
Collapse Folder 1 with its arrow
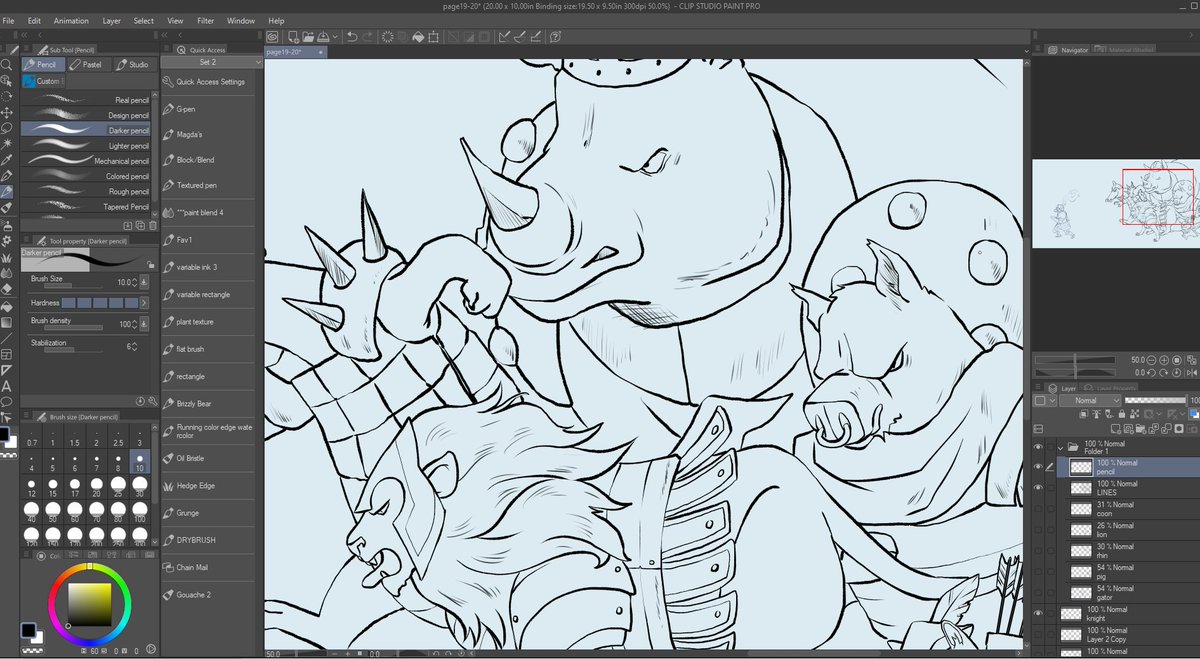tap(1061, 446)
